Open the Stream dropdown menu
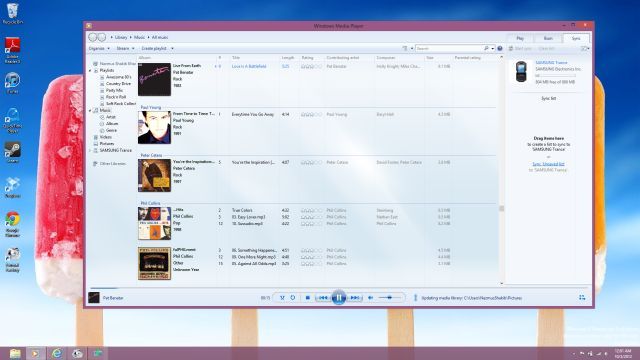This screenshot has height=360, width=640. pos(125,48)
